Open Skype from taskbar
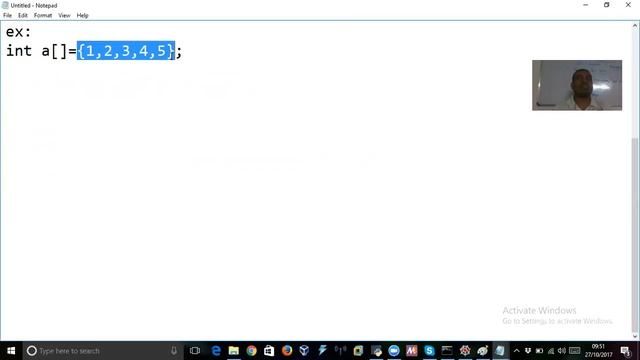Screen dimensions: 640x360 click(x=429, y=351)
